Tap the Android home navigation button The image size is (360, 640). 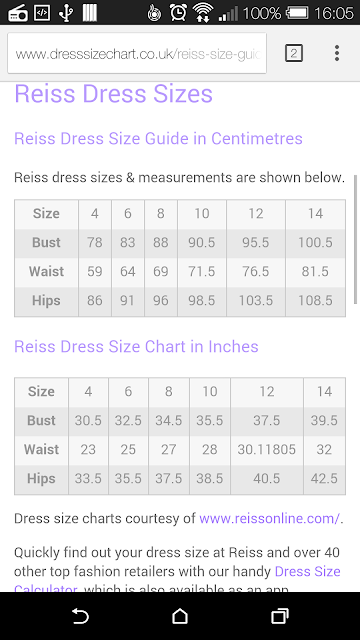click(180, 616)
